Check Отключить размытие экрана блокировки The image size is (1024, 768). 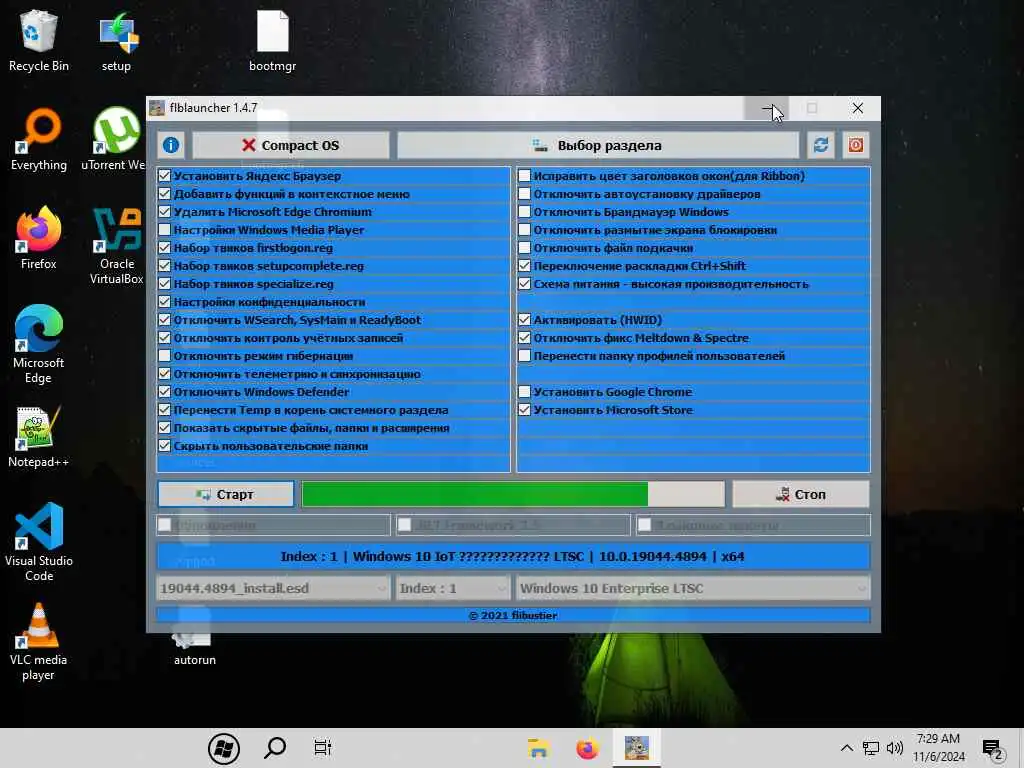(x=524, y=230)
